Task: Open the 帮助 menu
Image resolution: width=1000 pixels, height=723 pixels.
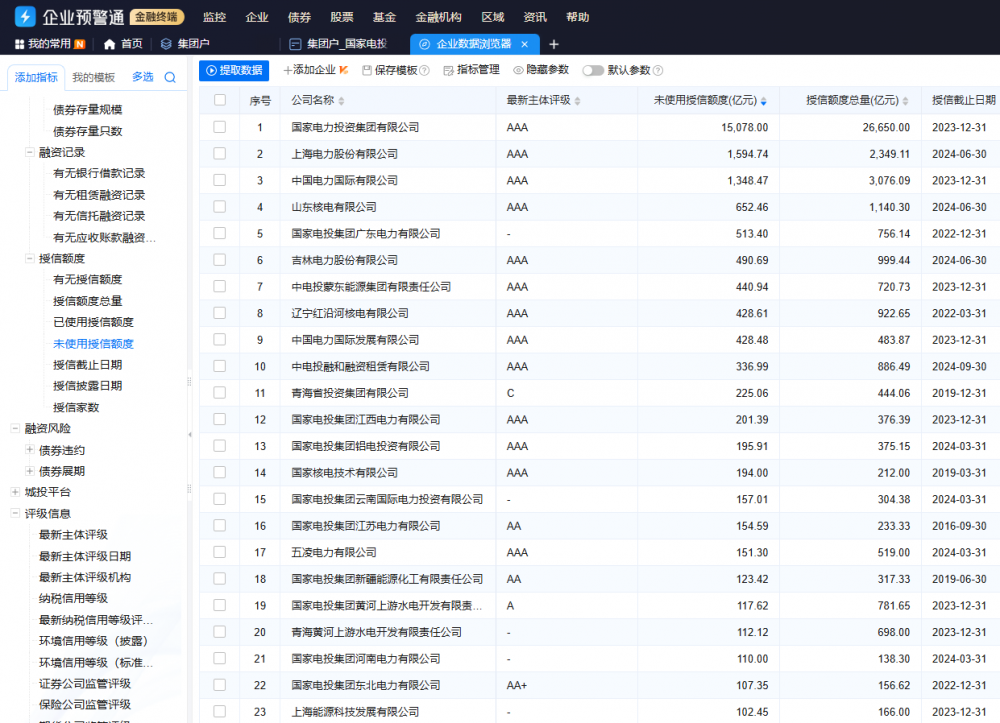Action: coord(577,17)
